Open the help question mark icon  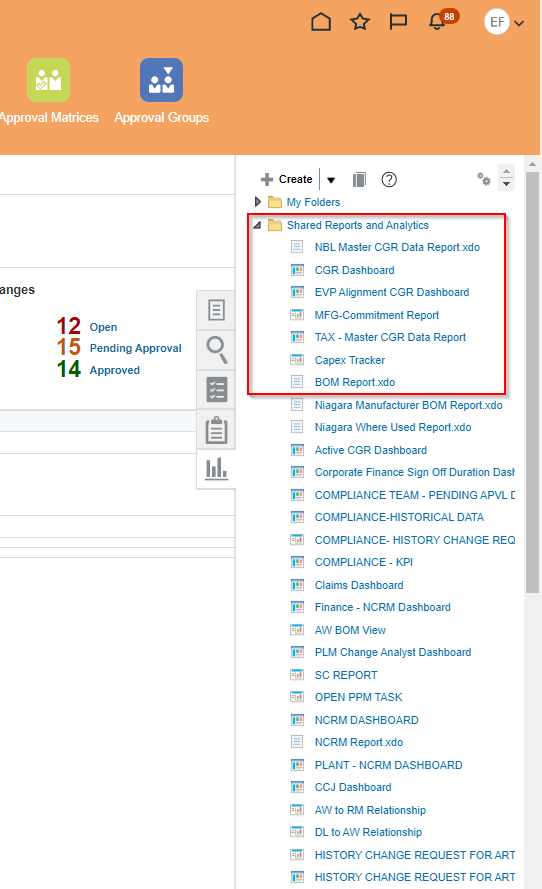click(x=389, y=180)
